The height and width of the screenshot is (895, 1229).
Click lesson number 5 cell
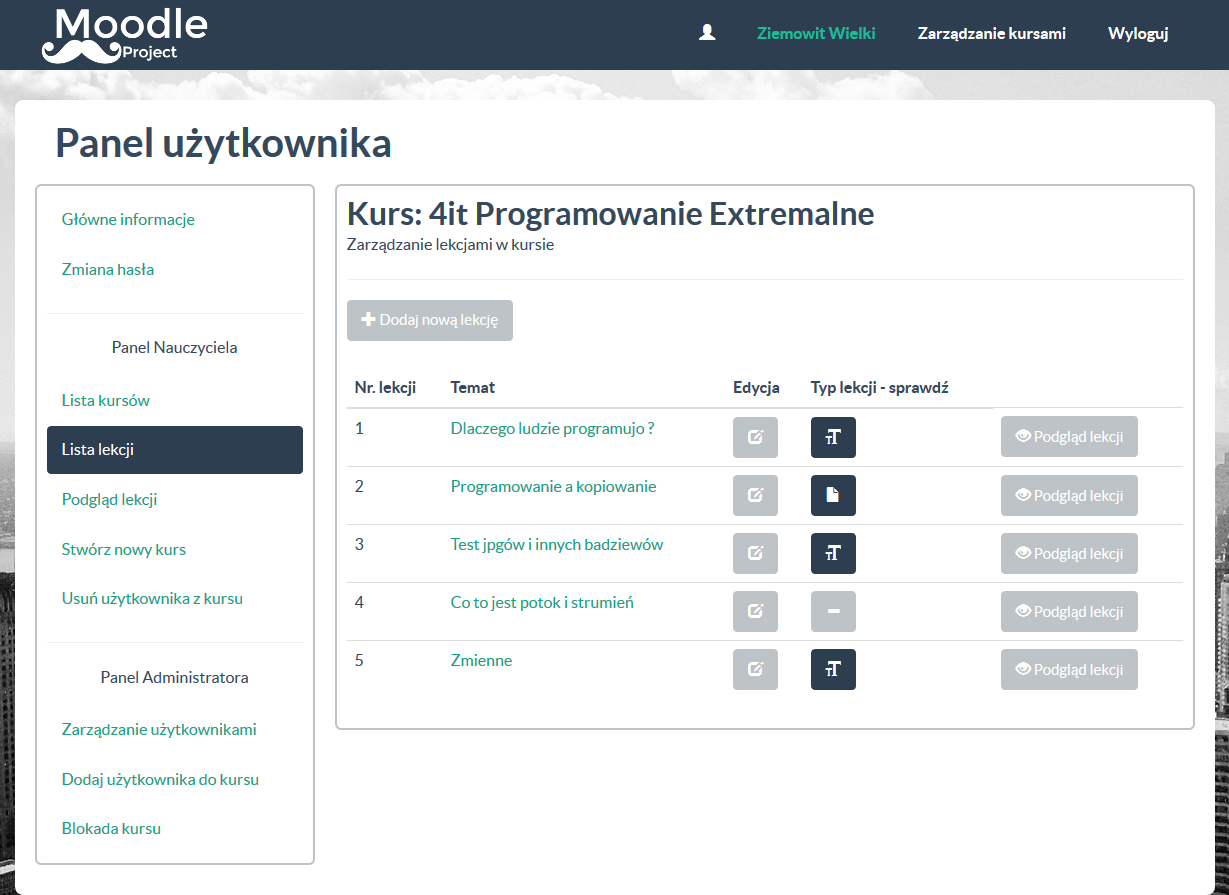click(359, 660)
